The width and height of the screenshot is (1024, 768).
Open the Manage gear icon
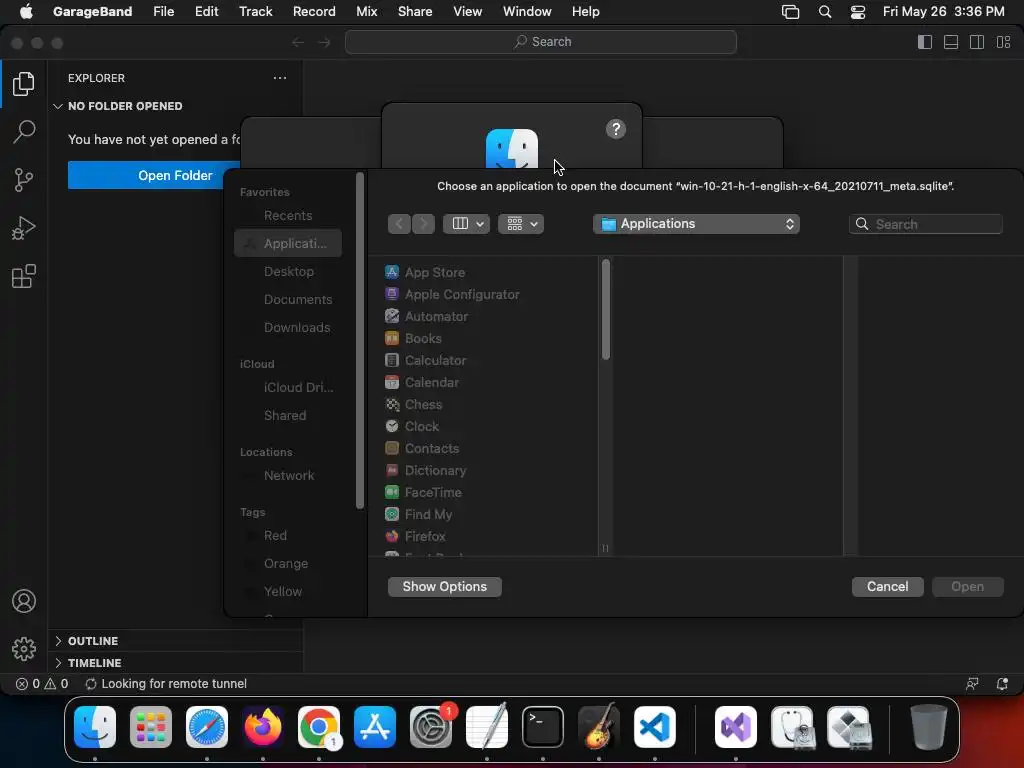tap(24, 648)
